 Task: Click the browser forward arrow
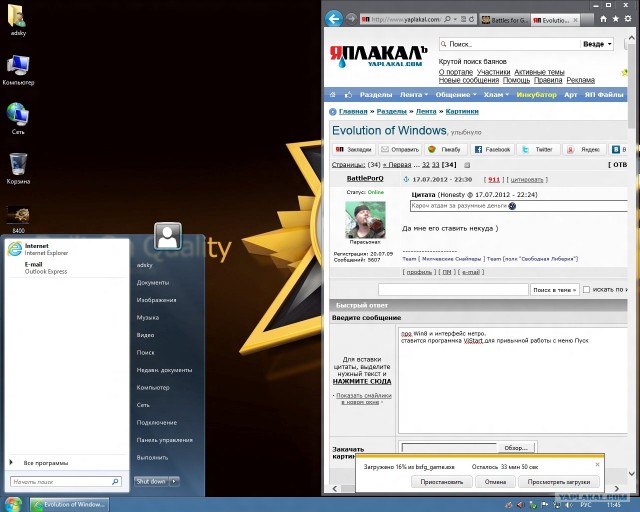351,18
